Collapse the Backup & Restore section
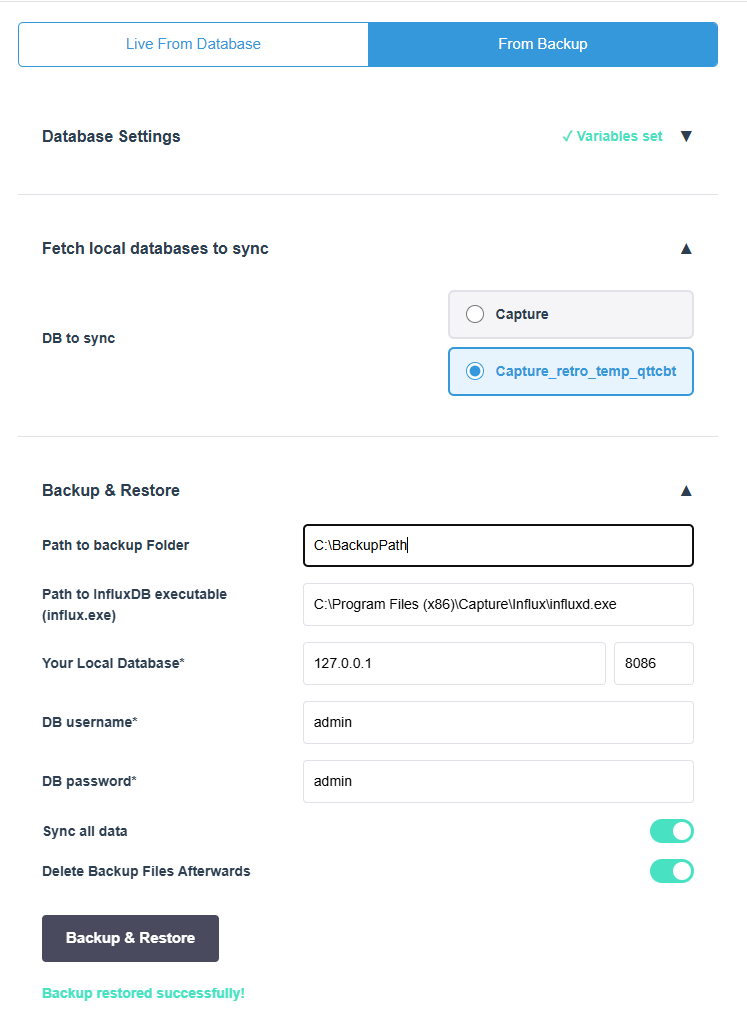 686,490
